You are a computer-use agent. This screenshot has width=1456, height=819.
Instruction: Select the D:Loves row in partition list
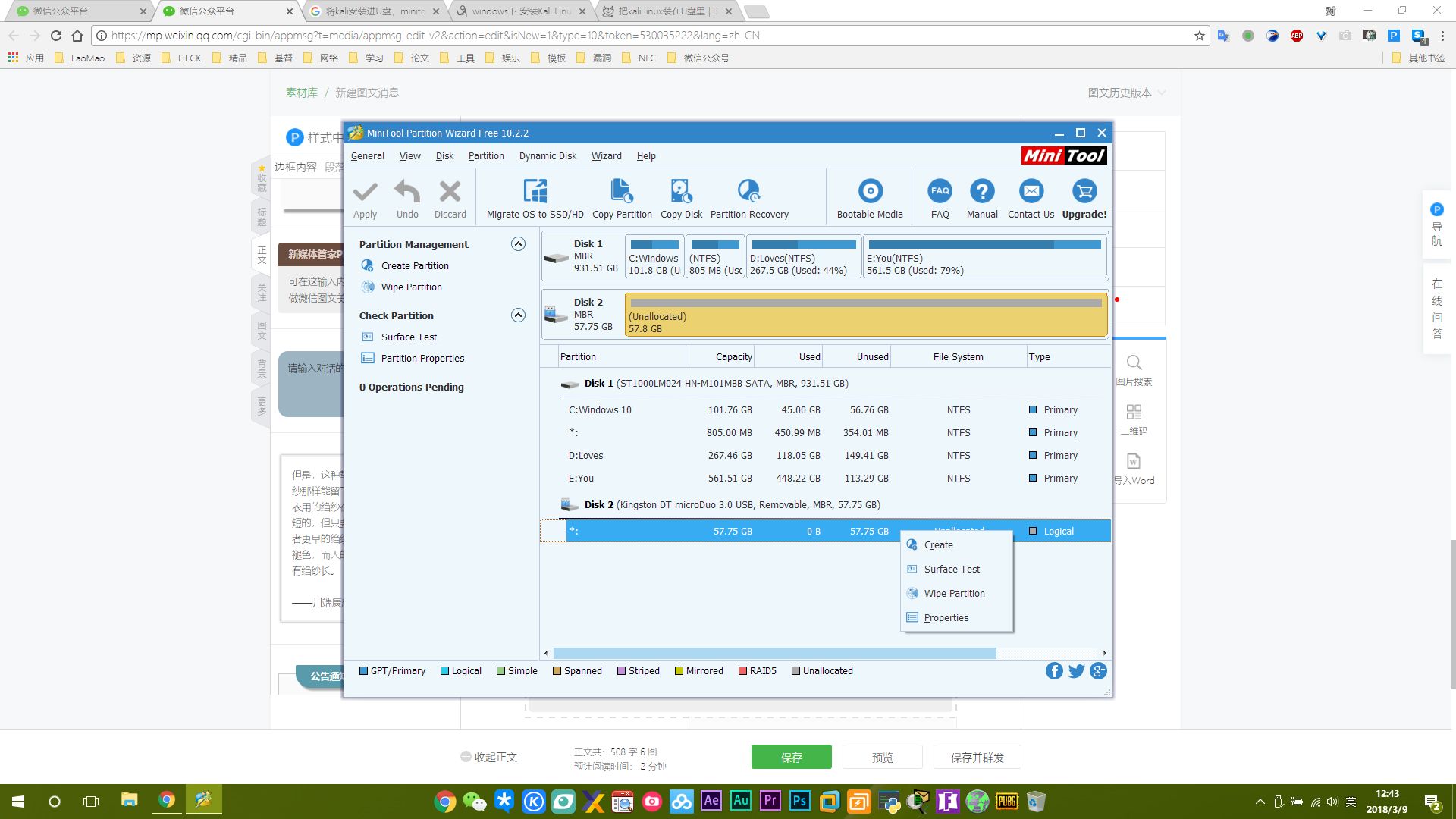click(x=827, y=456)
